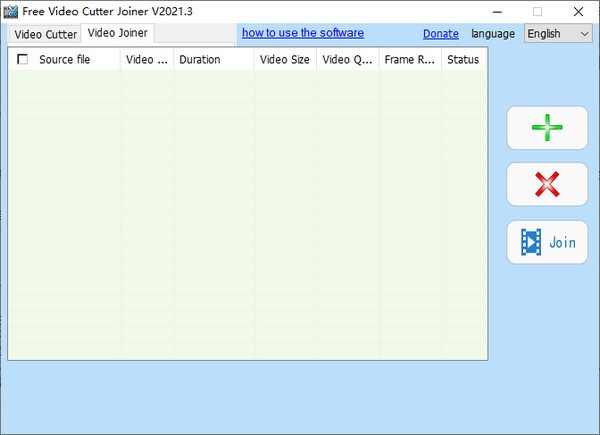Select the Video Joiner tab
This screenshot has width=600, height=435.
[117, 33]
